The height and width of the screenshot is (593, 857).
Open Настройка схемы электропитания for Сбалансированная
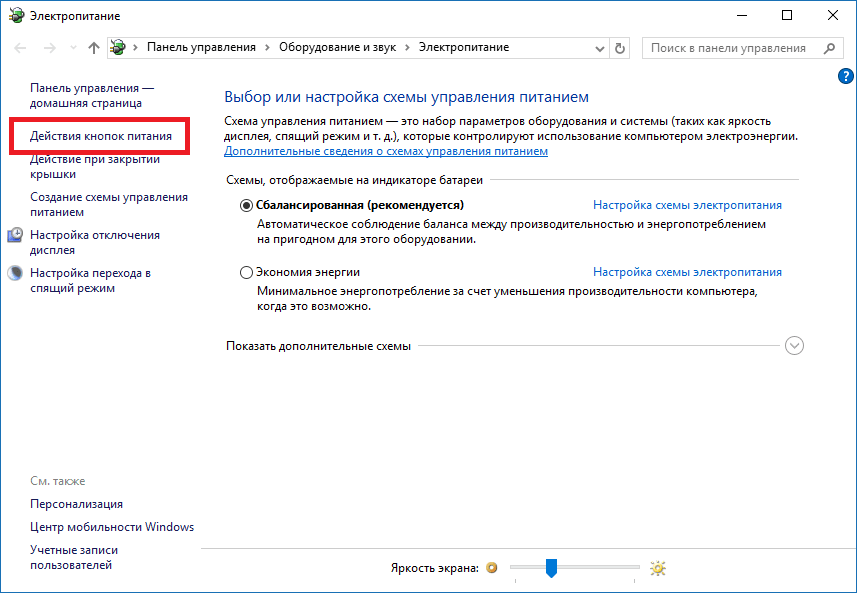687,205
